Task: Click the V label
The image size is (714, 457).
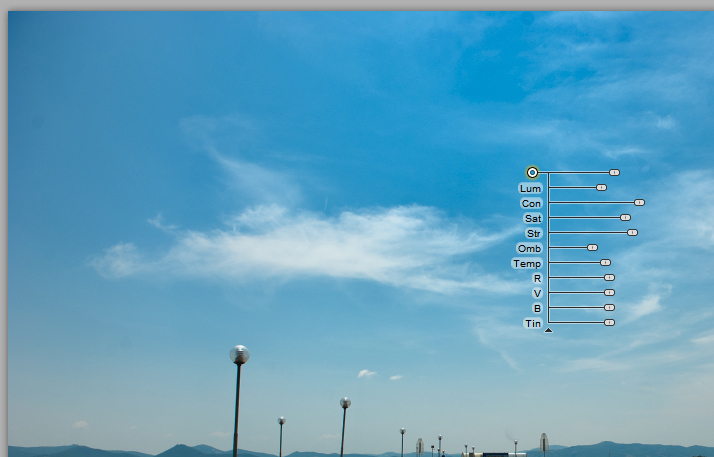Action: coord(537,294)
